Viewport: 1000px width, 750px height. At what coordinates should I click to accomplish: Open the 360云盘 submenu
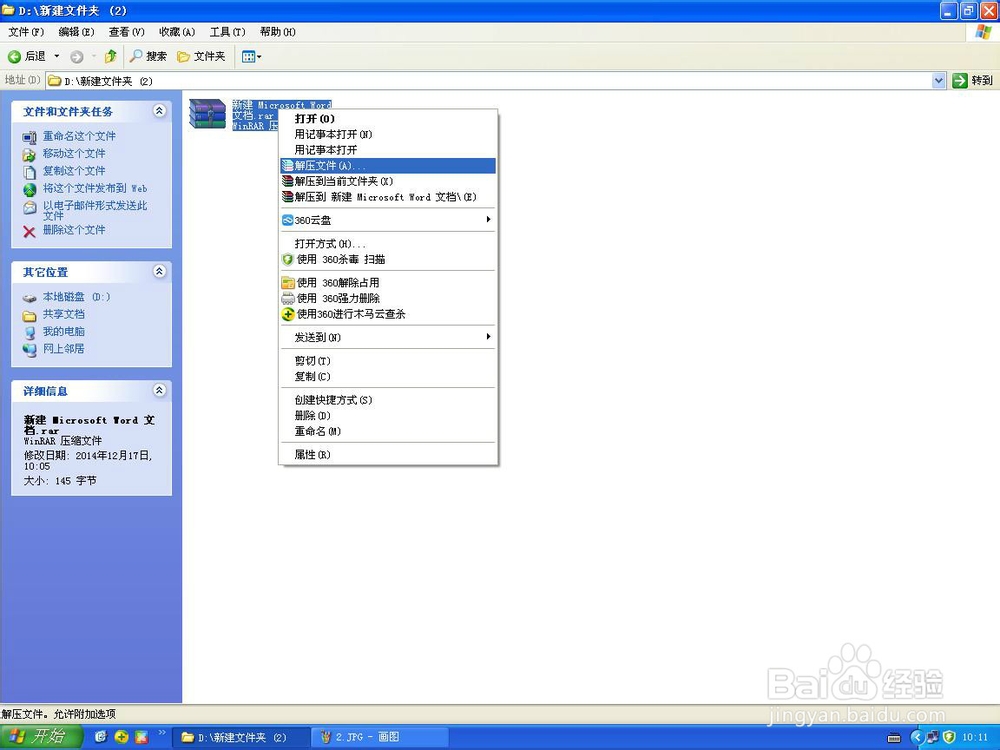[388, 220]
